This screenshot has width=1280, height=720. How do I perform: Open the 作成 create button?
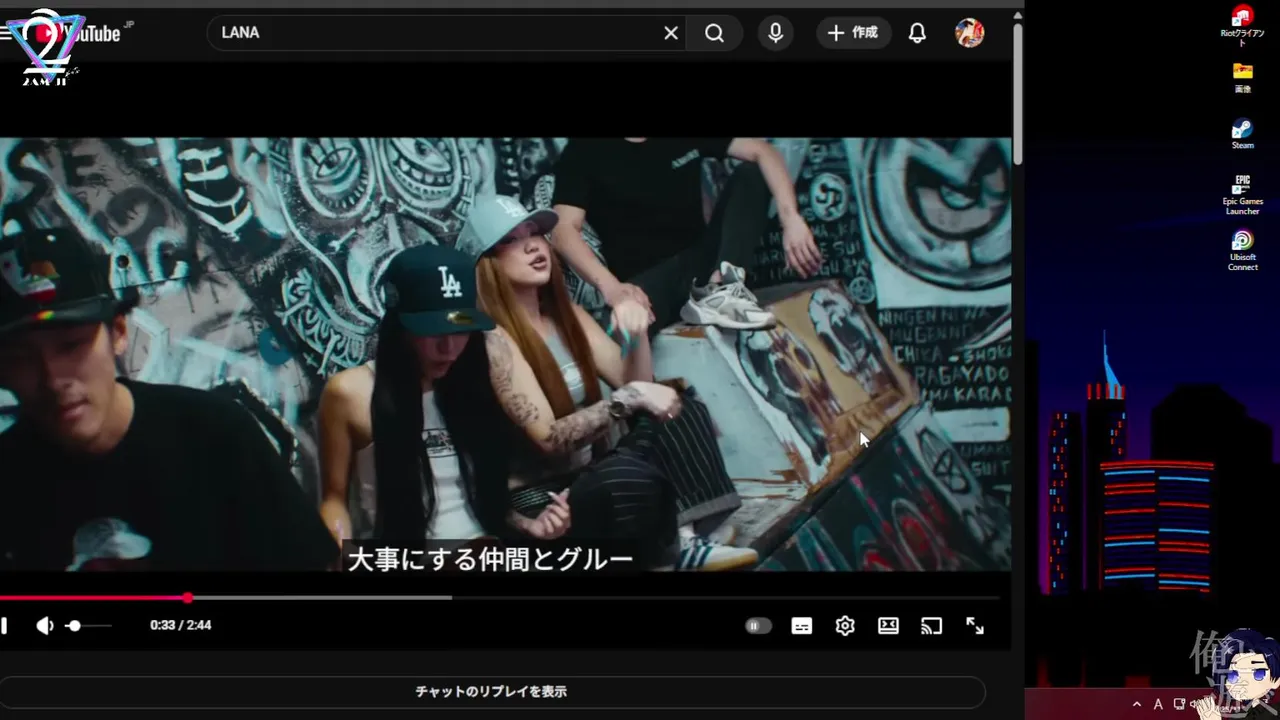click(x=853, y=33)
